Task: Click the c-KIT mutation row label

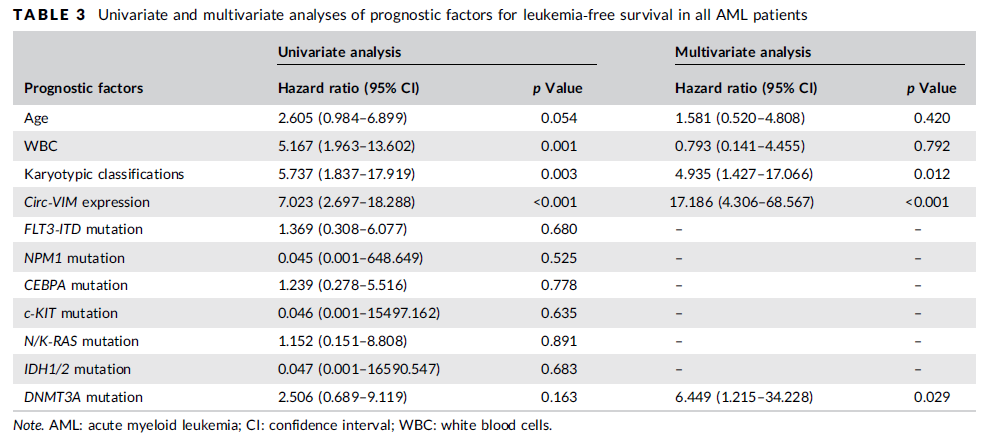Action: (72, 313)
